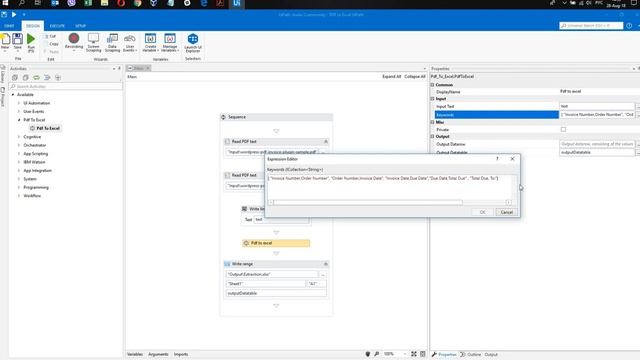The height and width of the screenshot is (360, 640).
Task: Click the Output Datatable property field
Action: pyautogui.click(x=597, y=152)
